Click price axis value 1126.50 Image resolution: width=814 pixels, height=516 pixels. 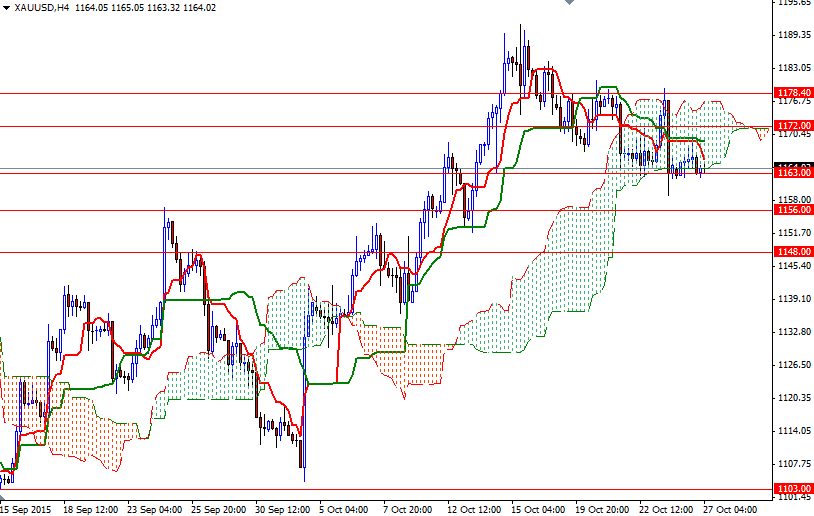click(x=794, y=365)
